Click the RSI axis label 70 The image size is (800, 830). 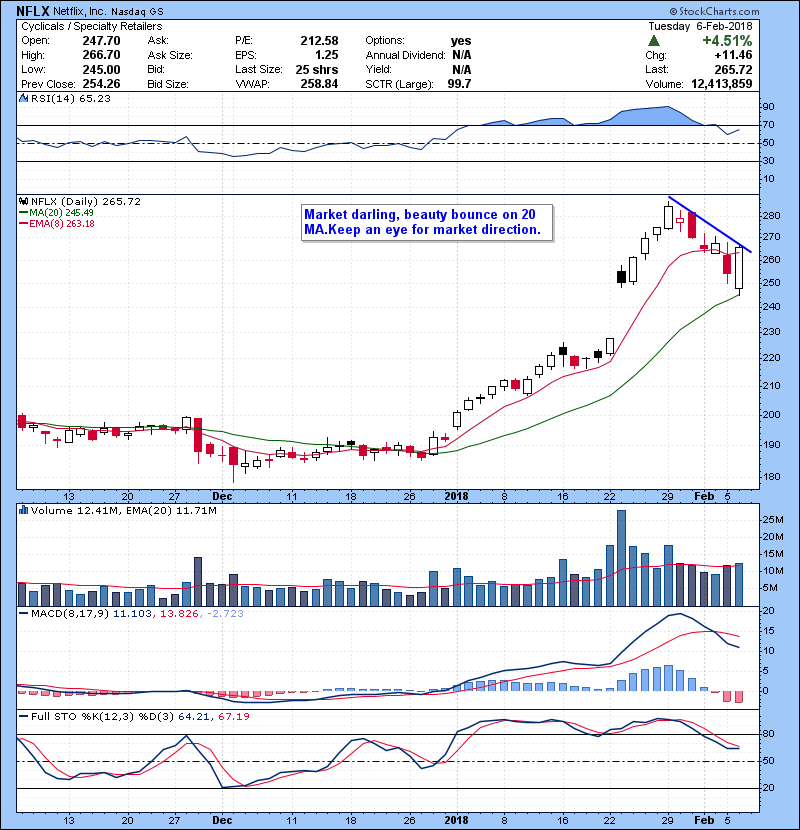point(768,125)
